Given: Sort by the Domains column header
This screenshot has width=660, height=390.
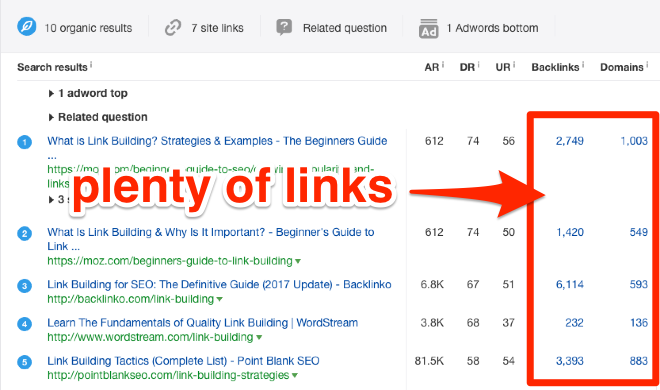Looking at the screenshot, I should 622,67.
